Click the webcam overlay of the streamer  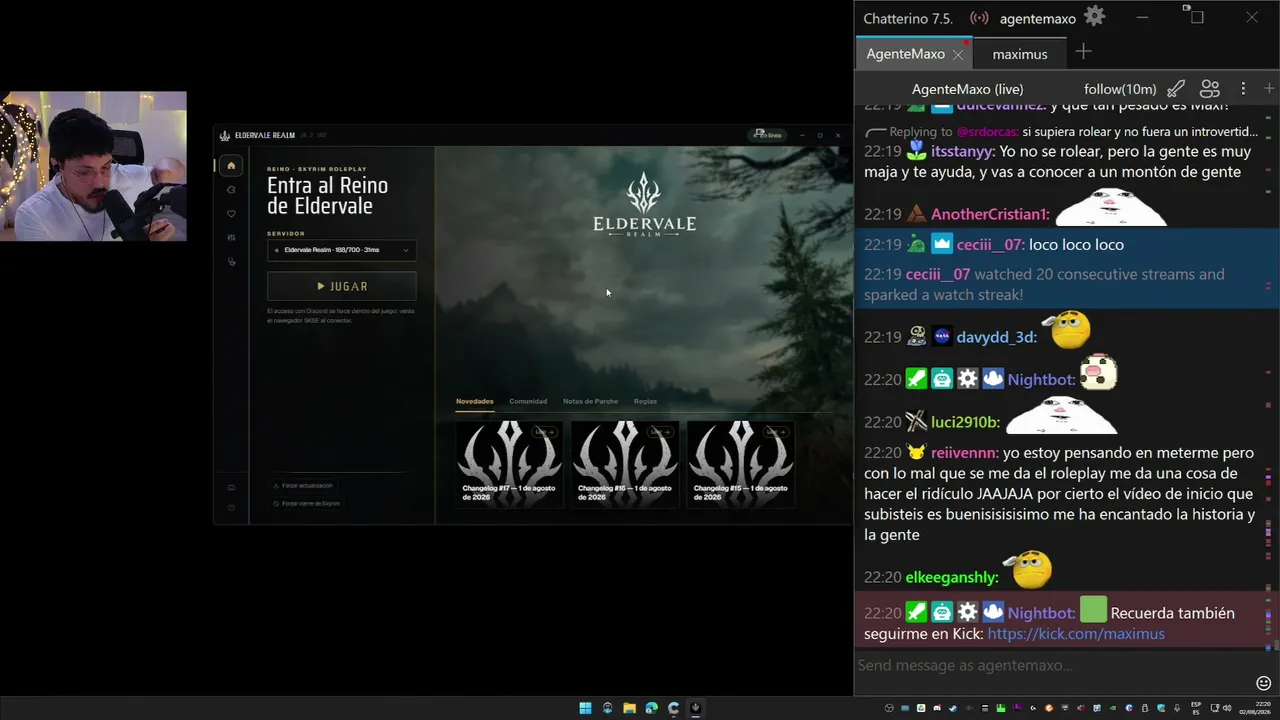point(93,166)
